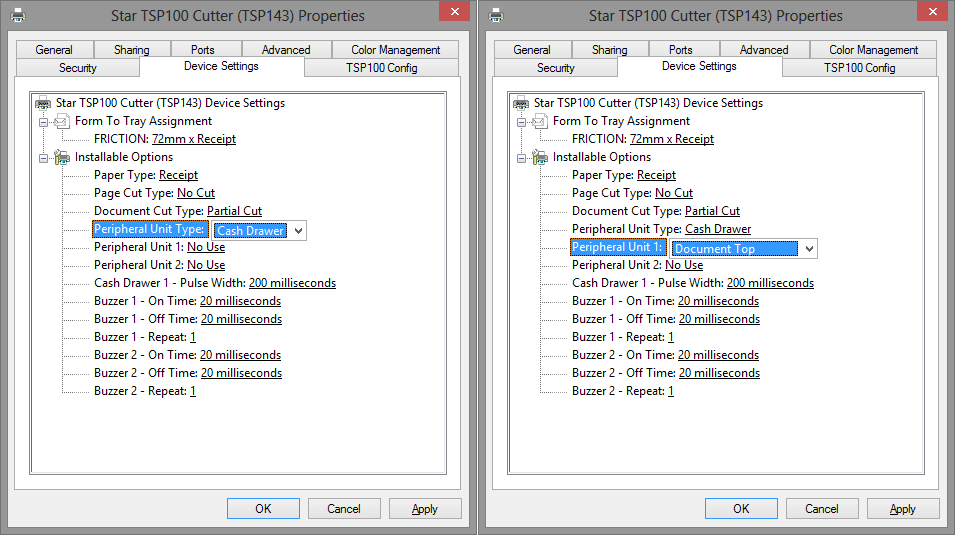The width and height of the screenshot is (957, 535).
Task: Open Security tab in right window
Action: (555, 68)
